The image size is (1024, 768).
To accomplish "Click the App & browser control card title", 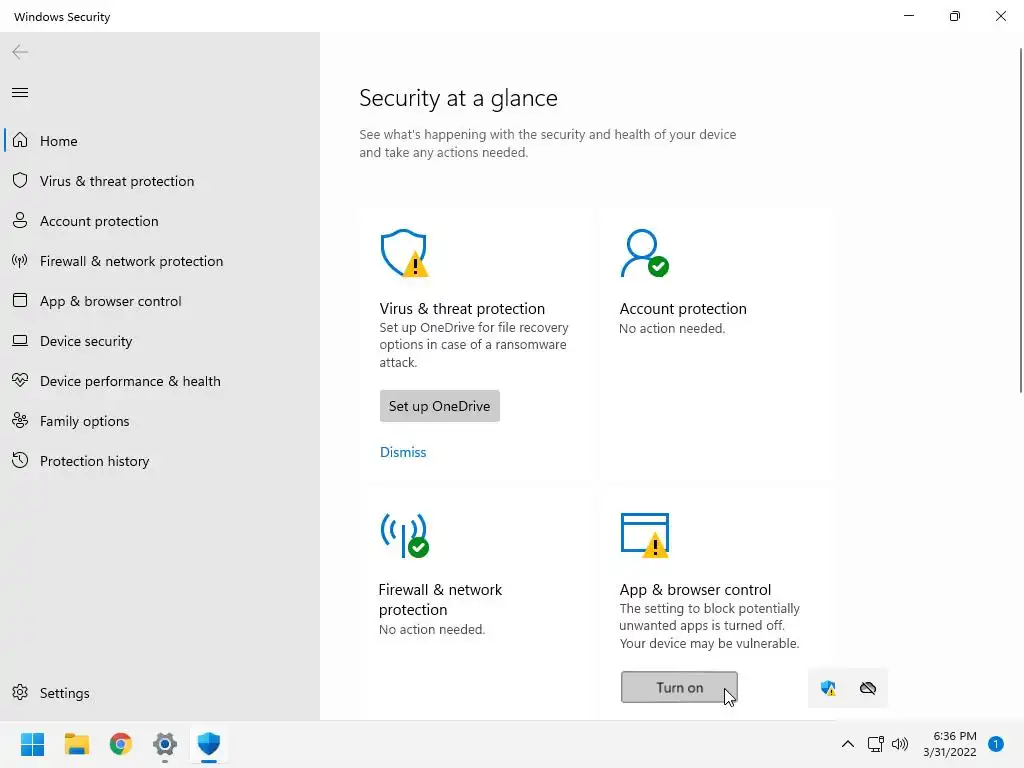I will (695, 589).
